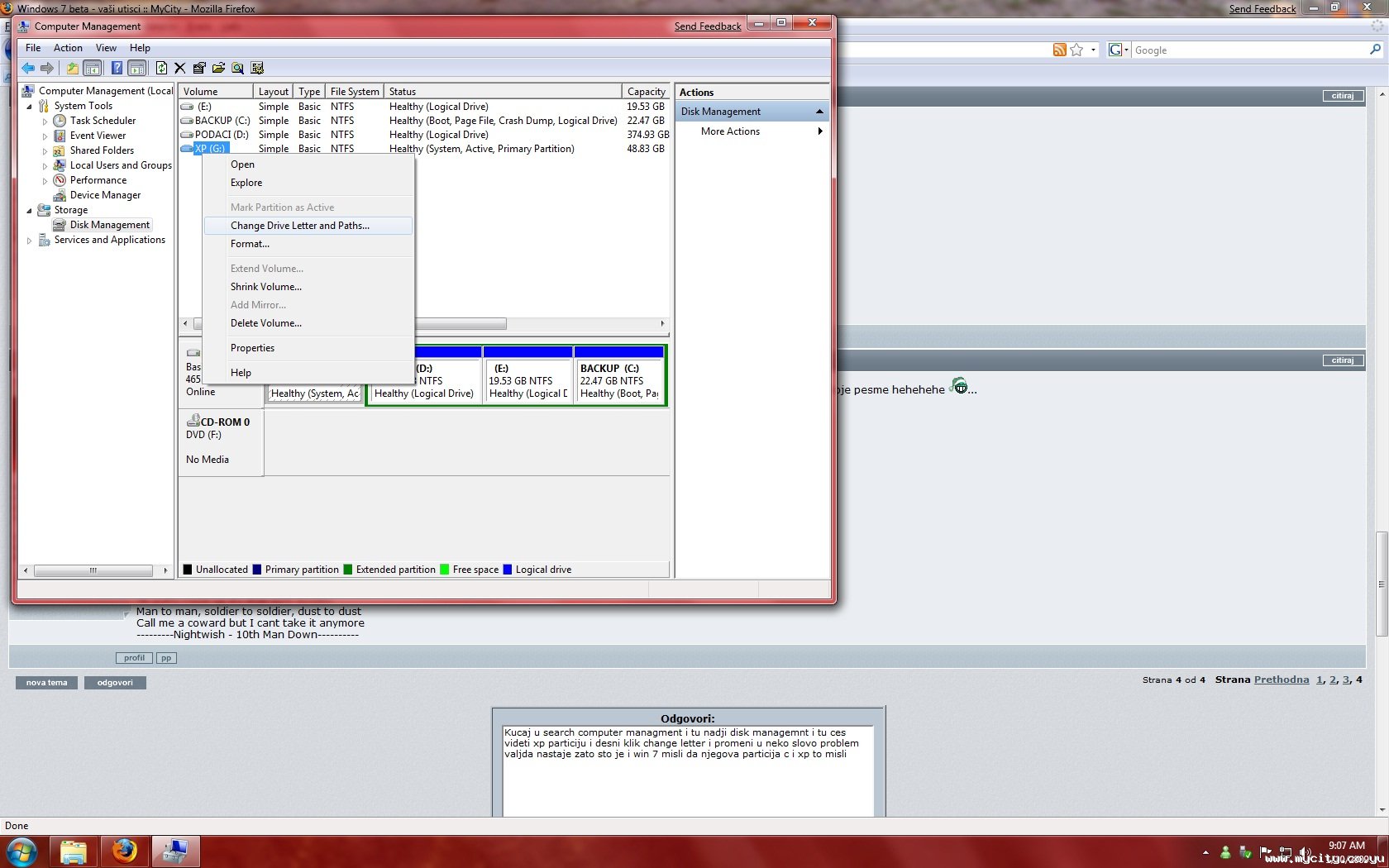Click the magnifier Explore icon in toolbar

point(237,68)
